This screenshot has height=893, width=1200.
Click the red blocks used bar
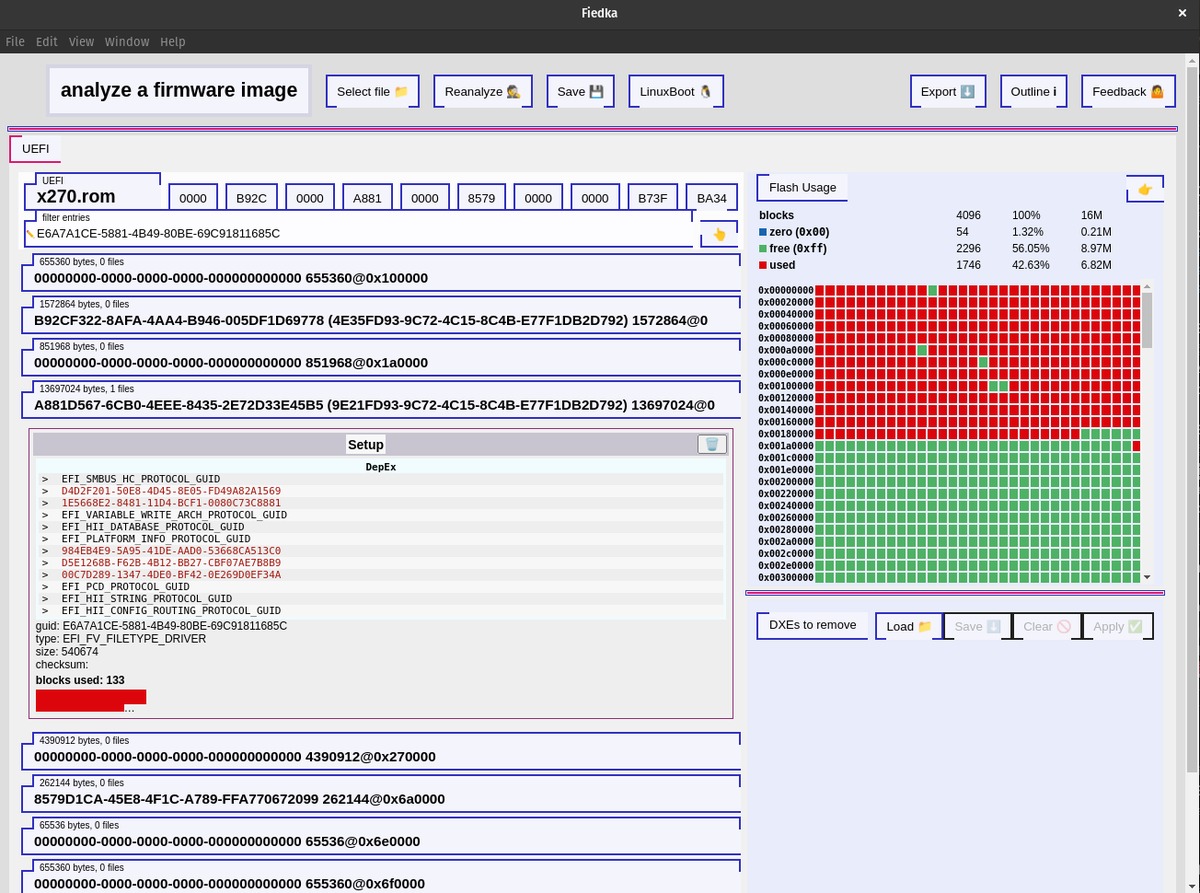pyautogui.click(x=91, y=700)
